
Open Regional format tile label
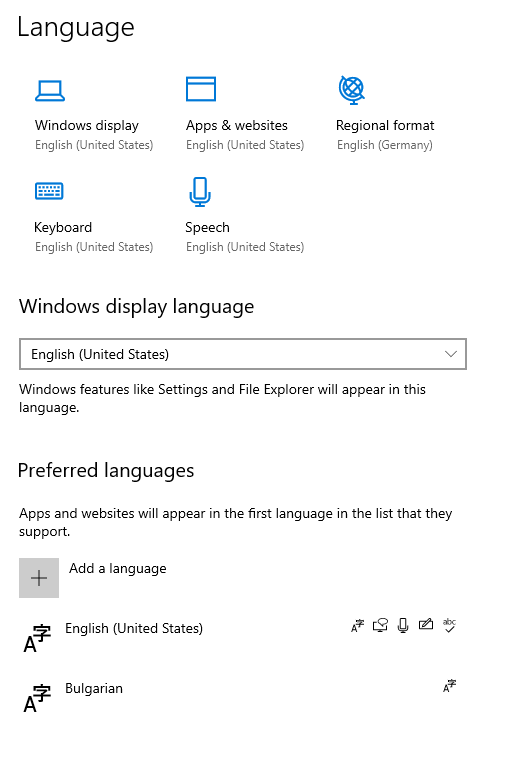(385, 125)
